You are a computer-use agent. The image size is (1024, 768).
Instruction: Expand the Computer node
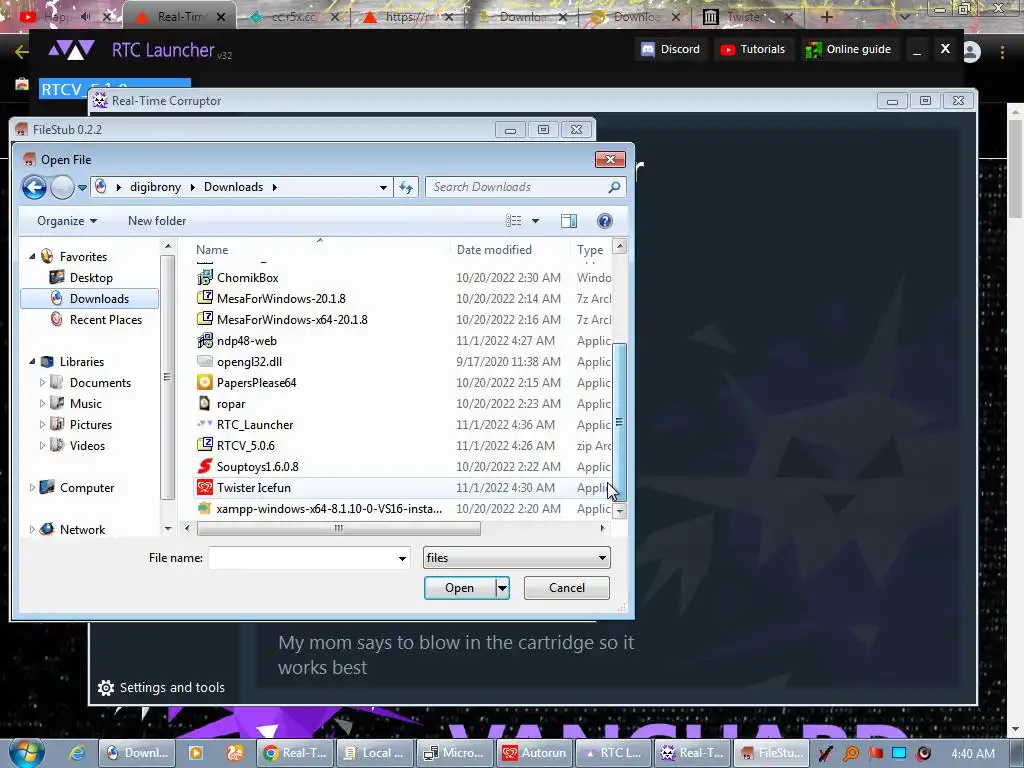[32, 487]
